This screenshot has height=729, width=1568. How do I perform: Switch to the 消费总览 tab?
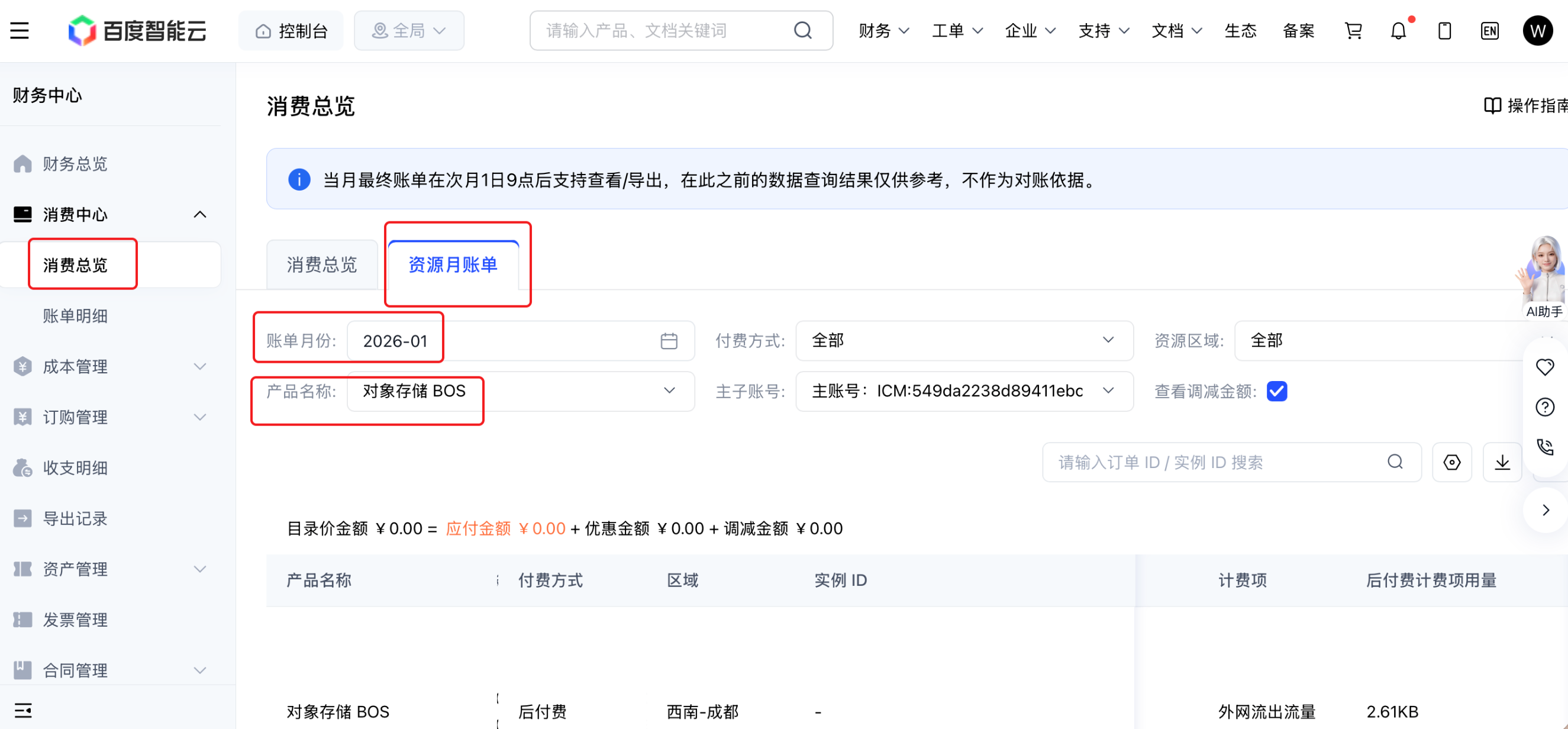[322, 264]
